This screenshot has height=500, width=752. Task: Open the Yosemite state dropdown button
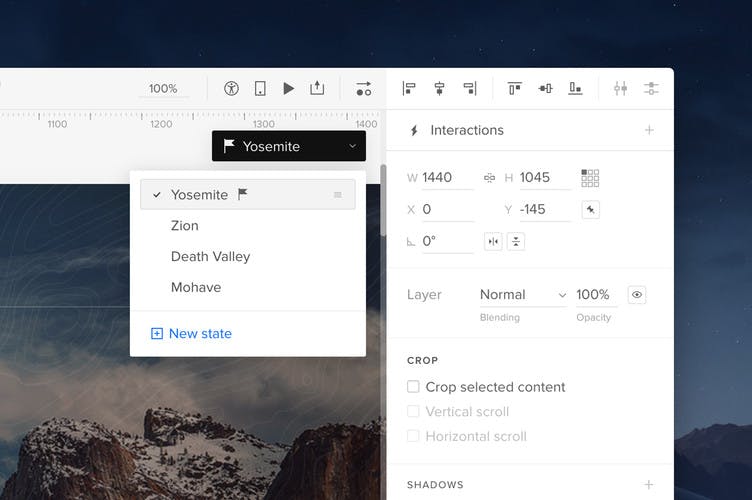pos(289,146)
